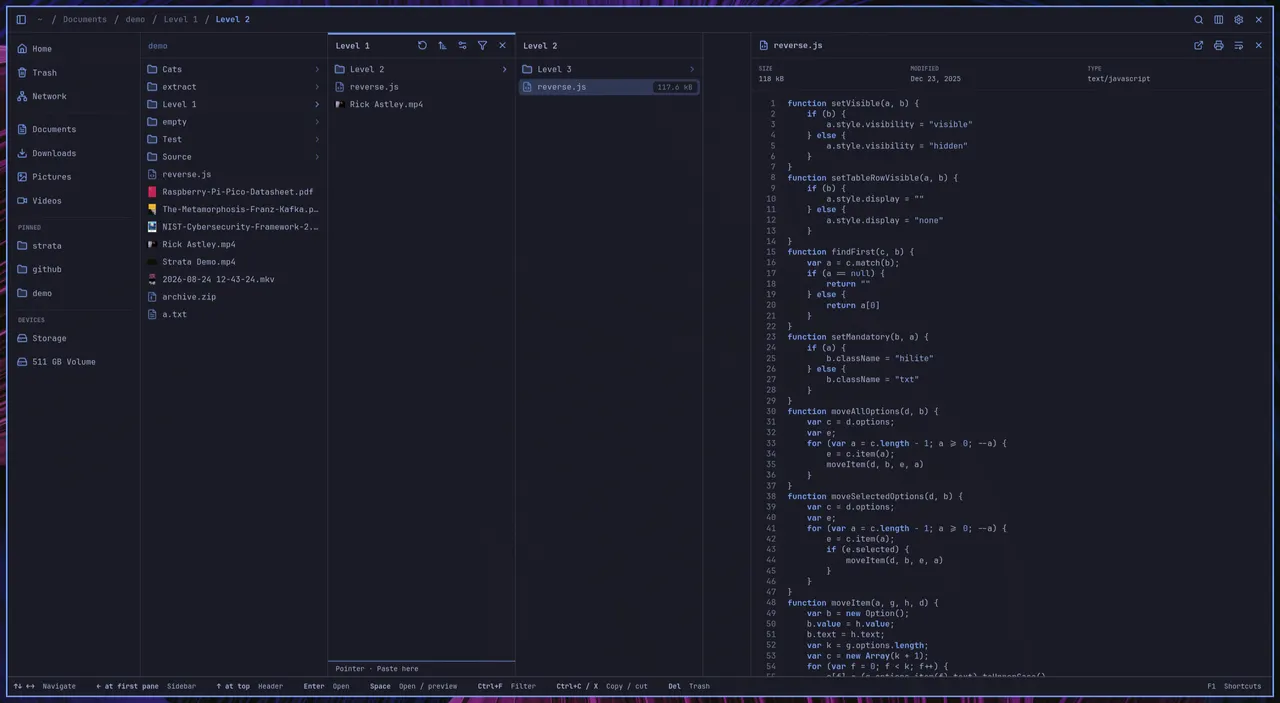Select Source folder name

(x=177, y=157)
